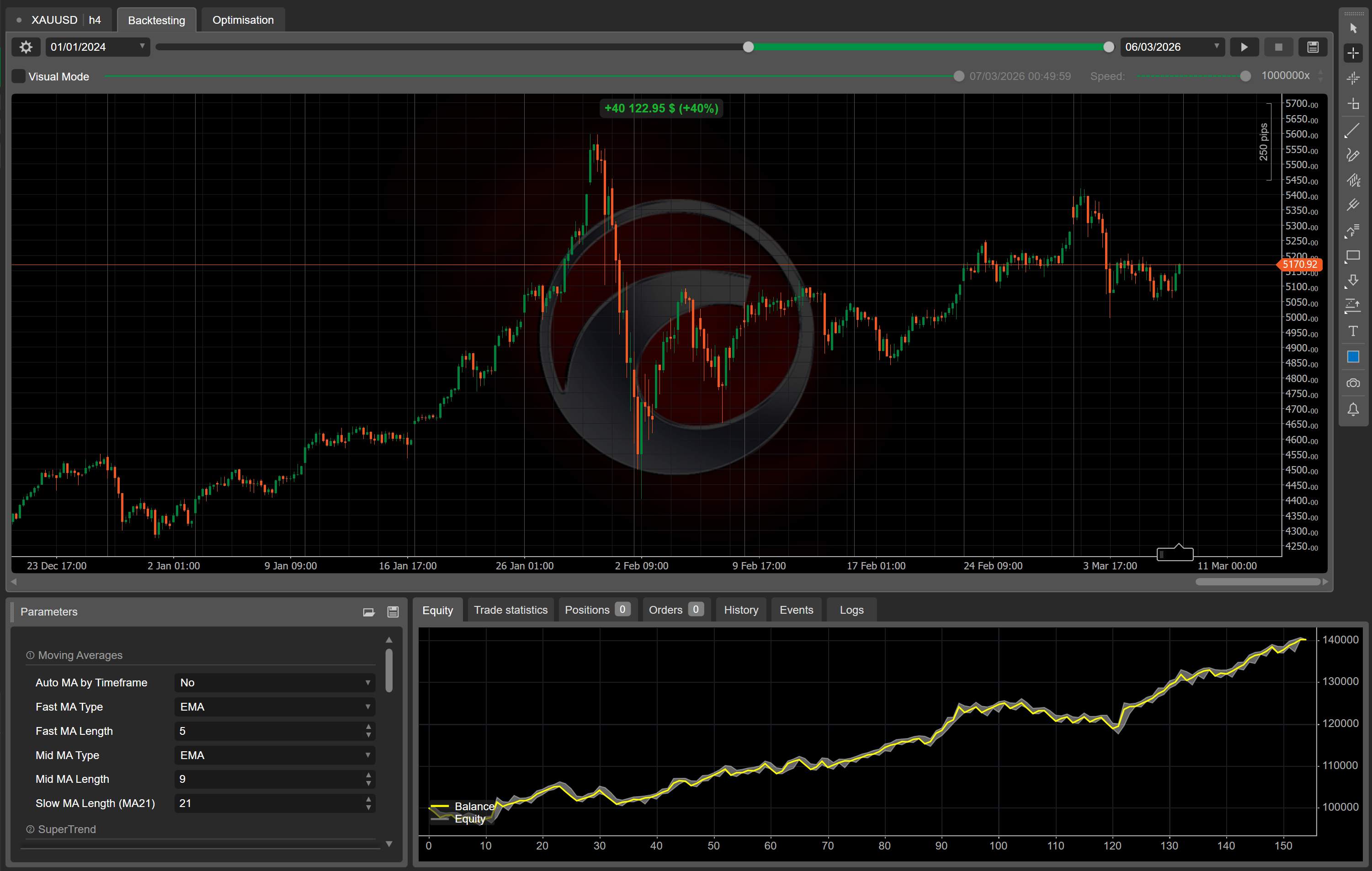Open the Trade statistics tab
Viewport: 1372px width, 871px height.
tap(510, 610)
